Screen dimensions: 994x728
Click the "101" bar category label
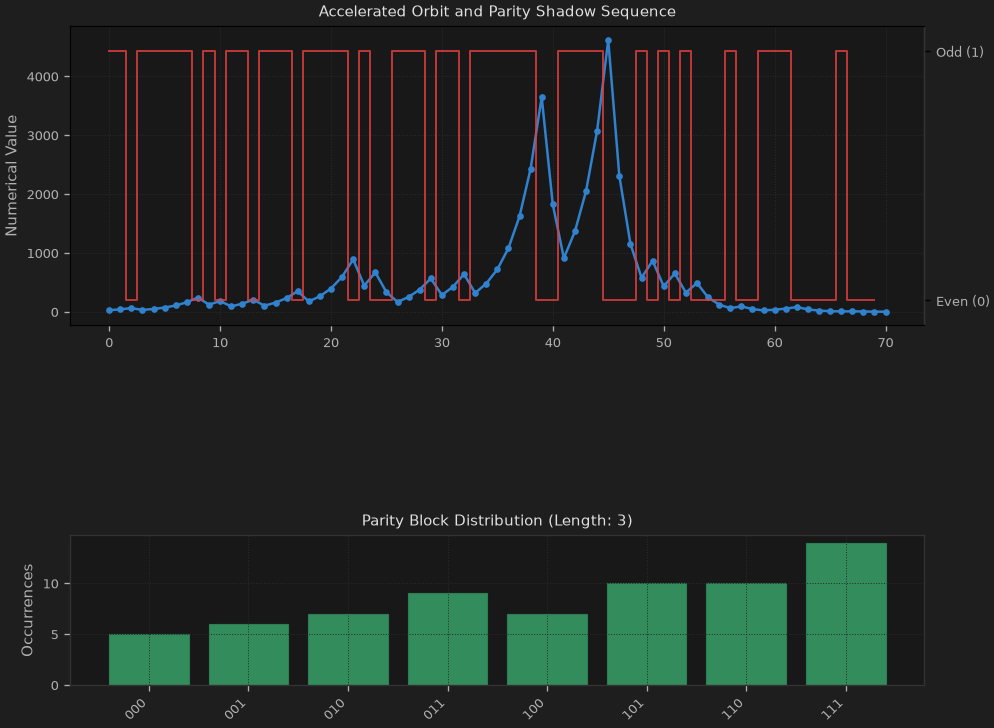click(633, 708)
